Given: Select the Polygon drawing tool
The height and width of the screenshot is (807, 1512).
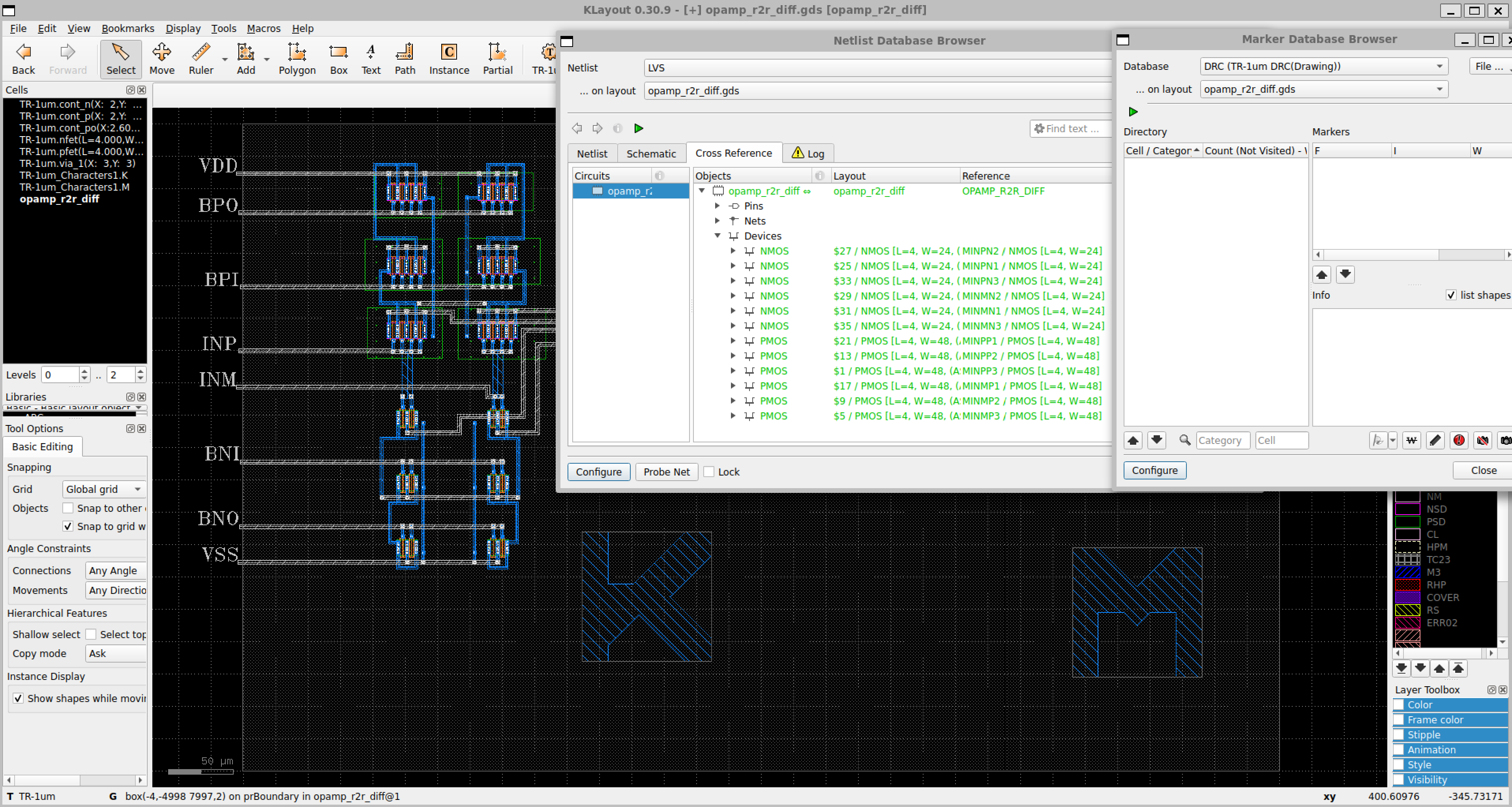Looking at the screenshot, I should [x=296, y=59].
